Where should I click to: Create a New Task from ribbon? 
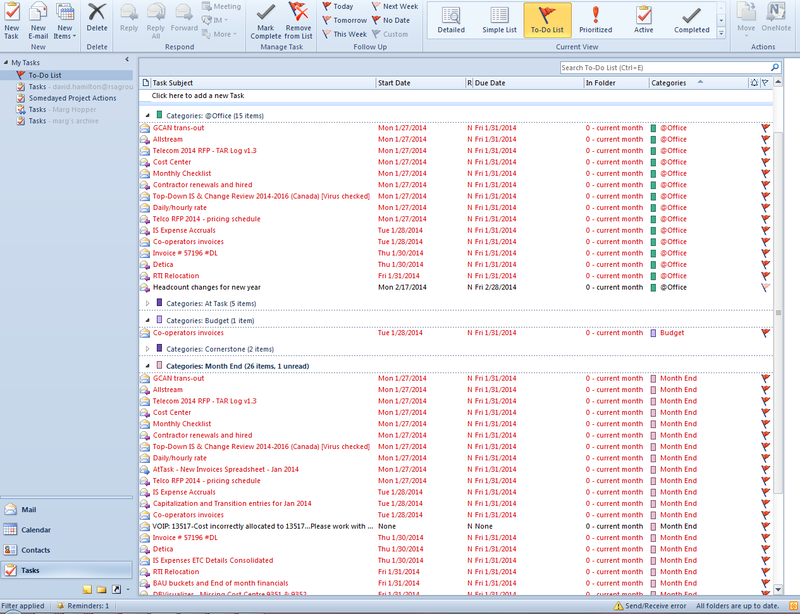(12, 21)
